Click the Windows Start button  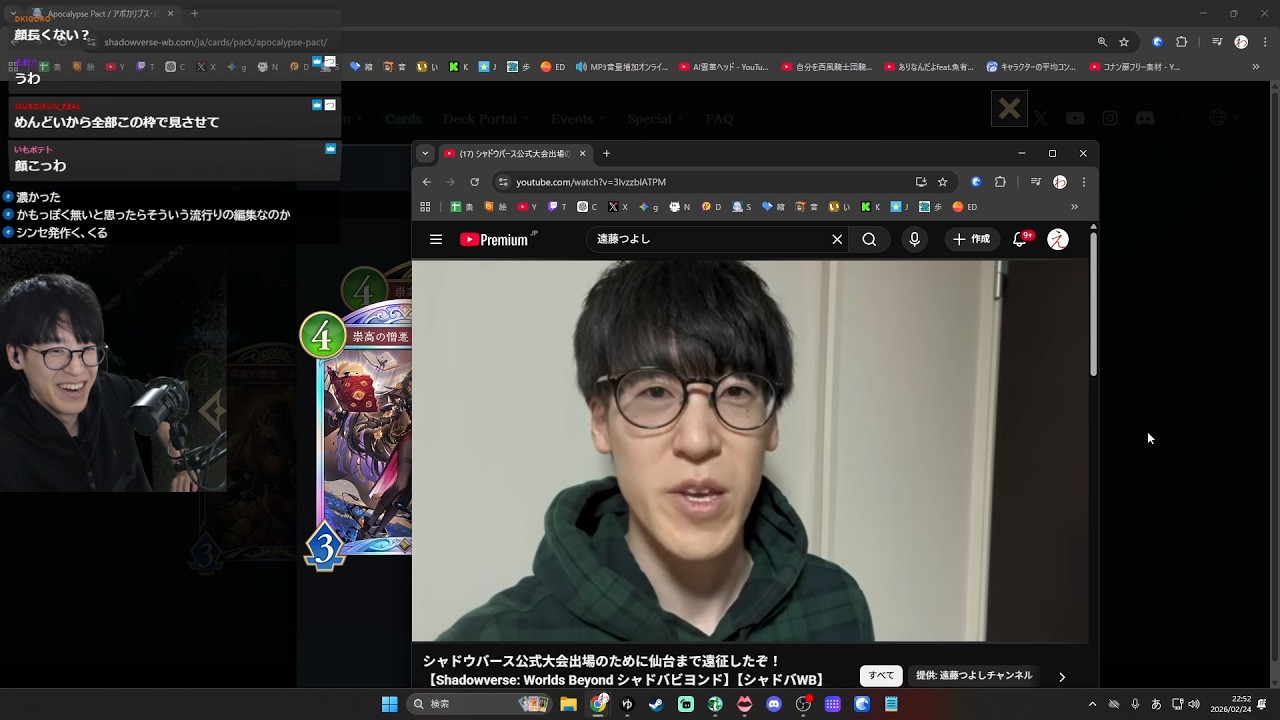coord(389,704)
